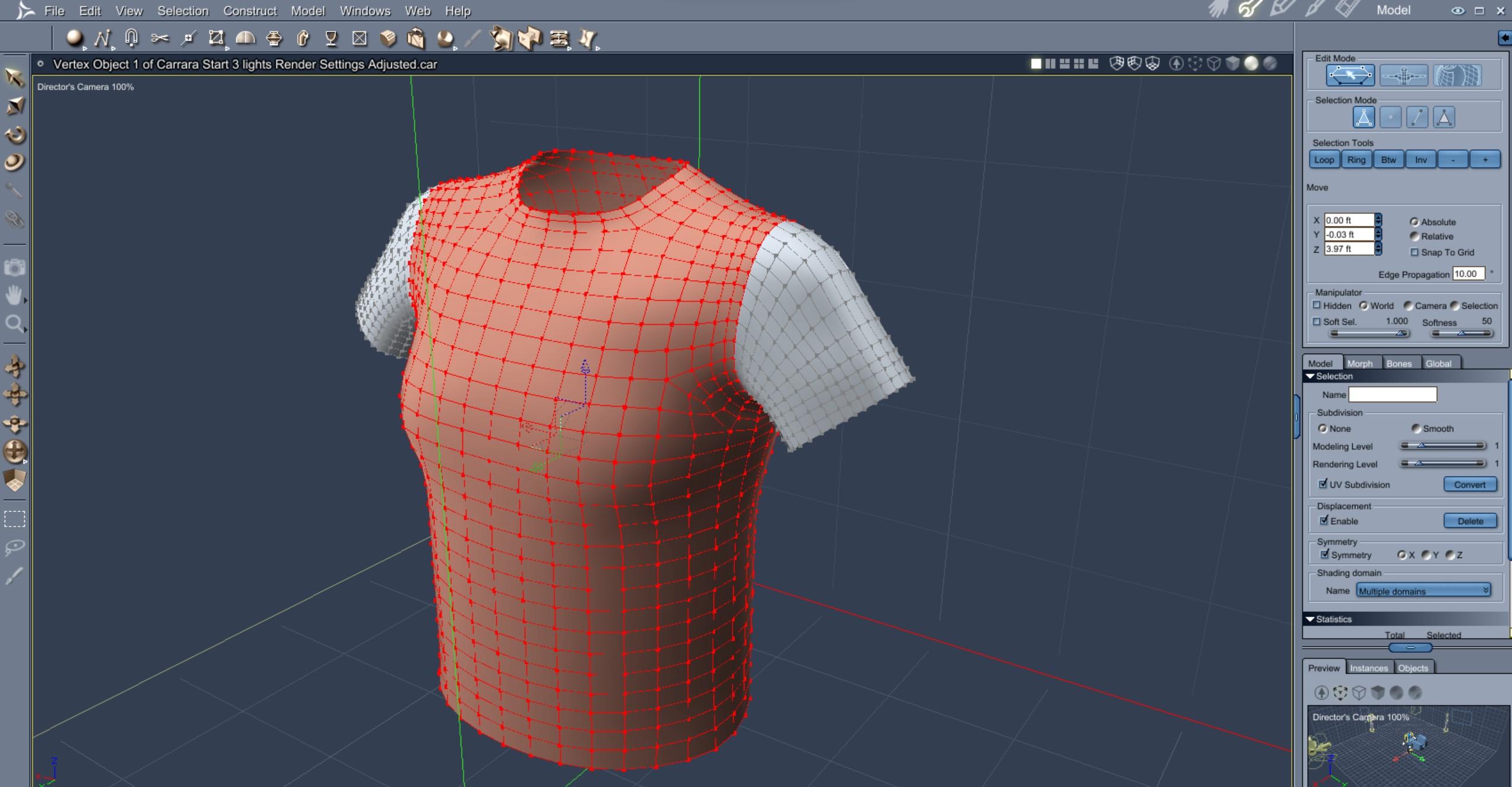
Task: Select the Smooth subdivision radio button
Action: coord(1416,429)
